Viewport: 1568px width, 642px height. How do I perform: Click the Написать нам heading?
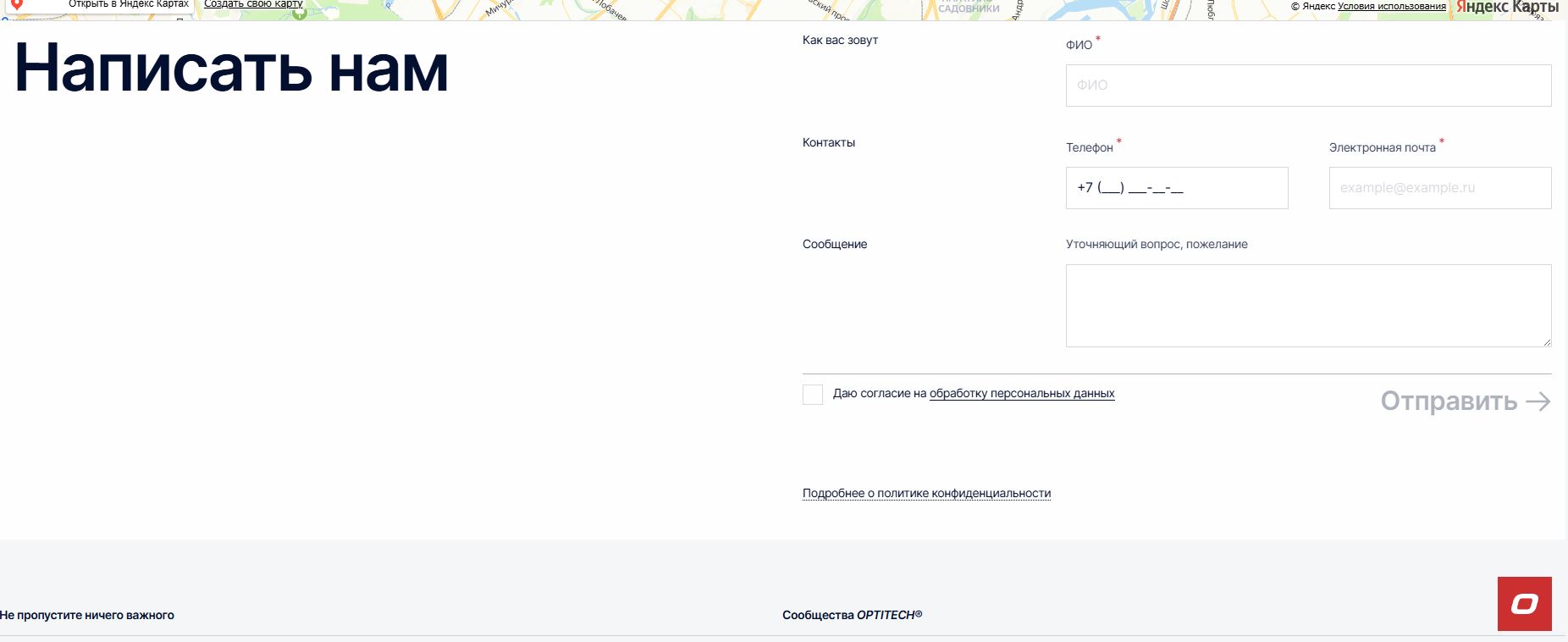231,69
